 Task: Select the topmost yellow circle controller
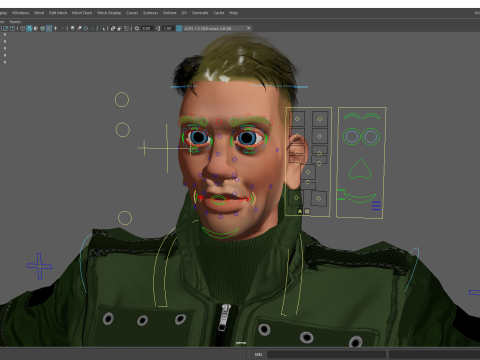pos(122,99)
